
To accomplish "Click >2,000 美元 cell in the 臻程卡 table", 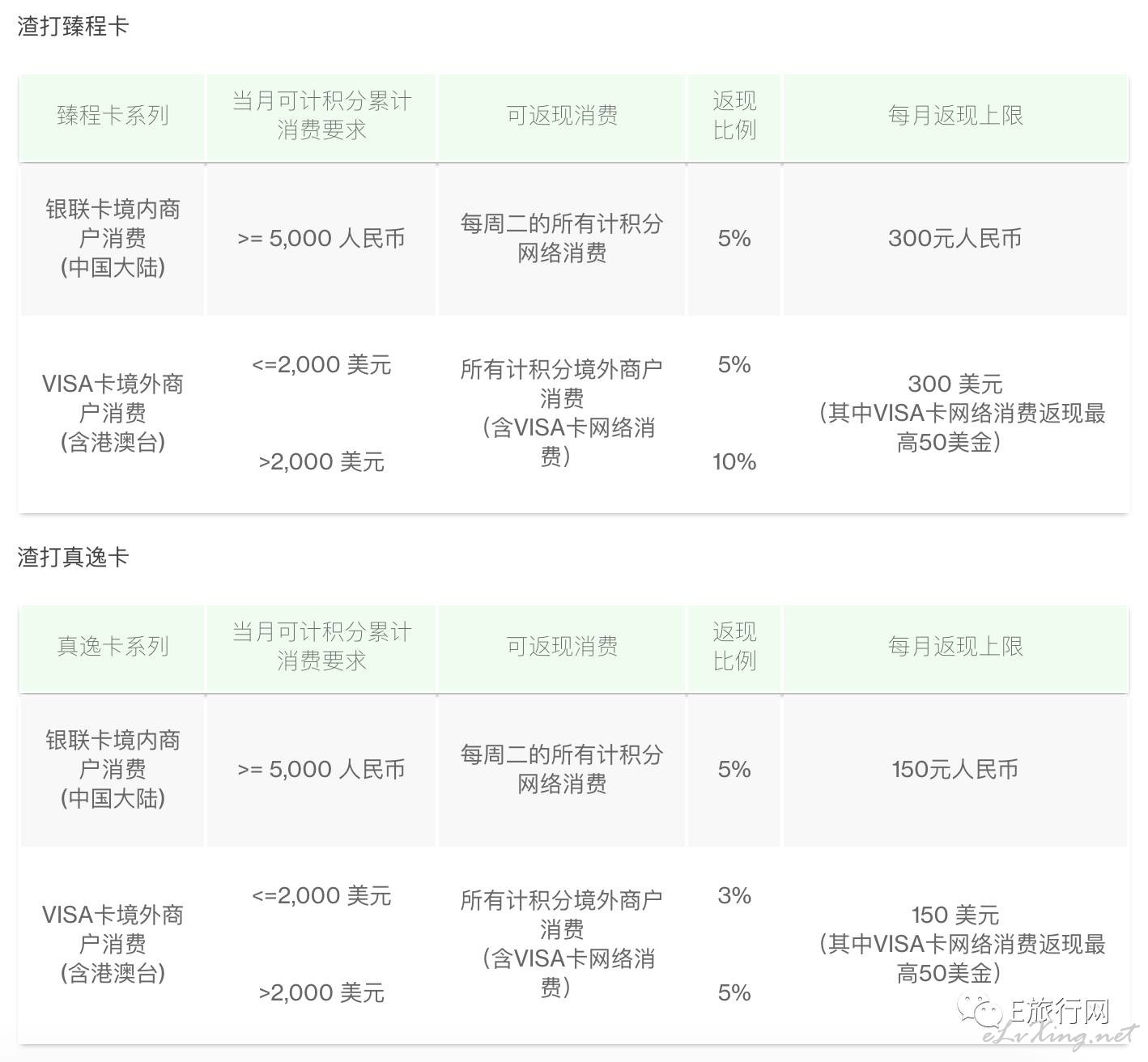I will pos(321,462).
